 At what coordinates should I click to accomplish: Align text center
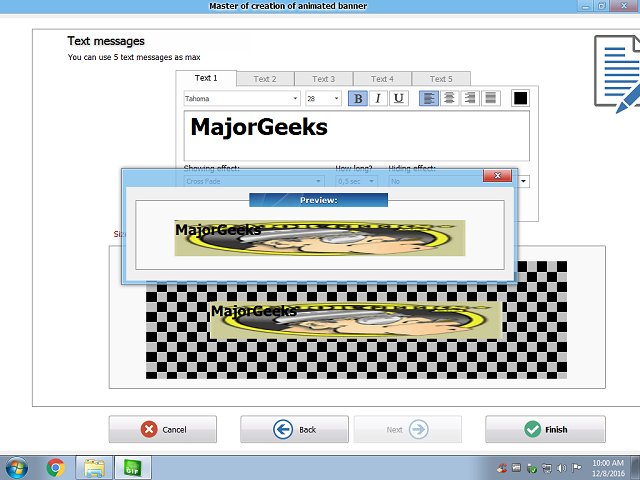click(x=449, y=98)
